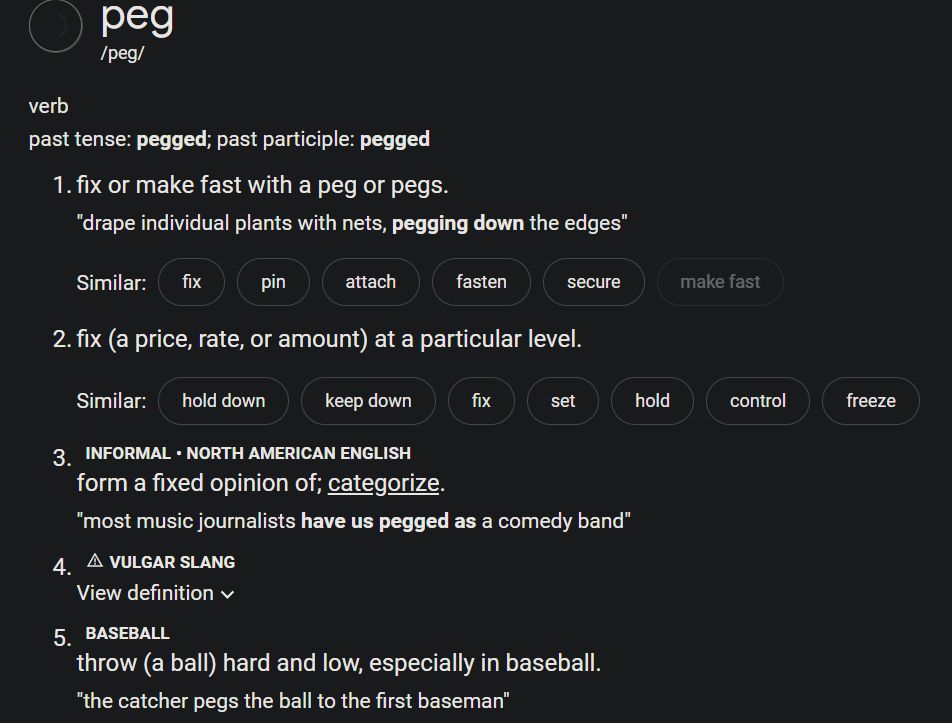Expand the View definition chevron
The height and width of the screenshot is (723, 952).
tap(228, 594)
